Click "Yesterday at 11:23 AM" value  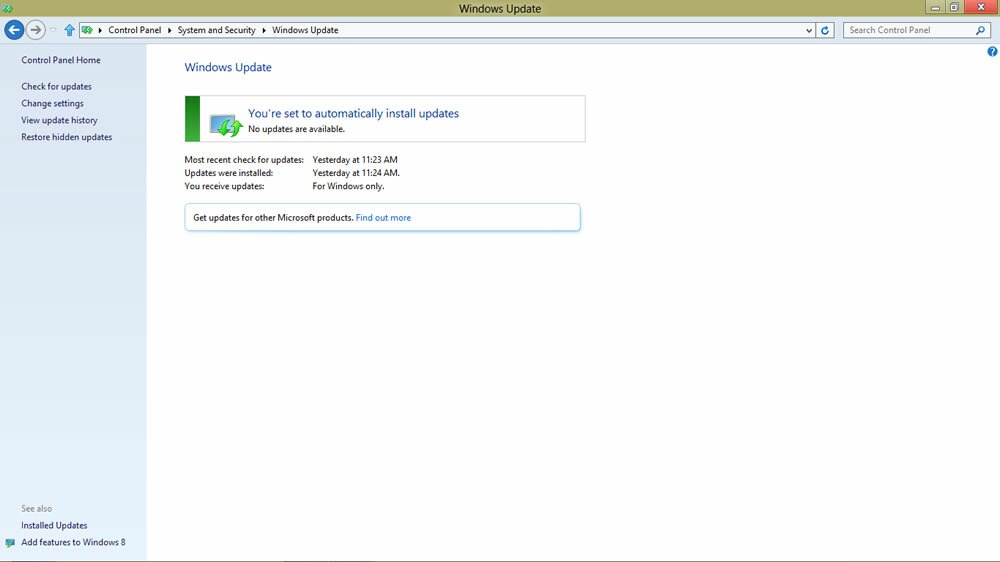click(x=355, y=160)
